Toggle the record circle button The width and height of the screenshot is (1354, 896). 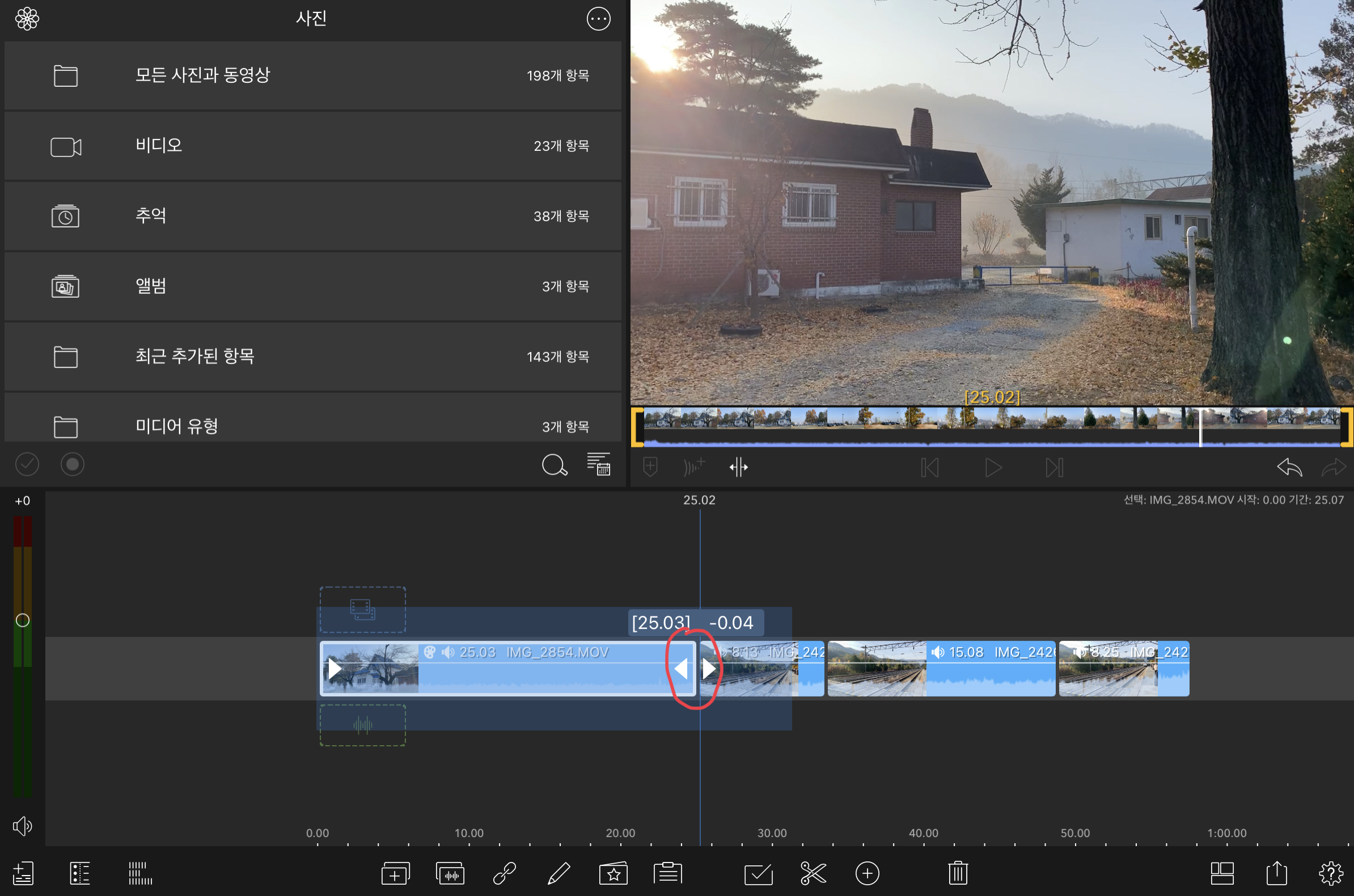pyautogui.click(x=73, y=464)
